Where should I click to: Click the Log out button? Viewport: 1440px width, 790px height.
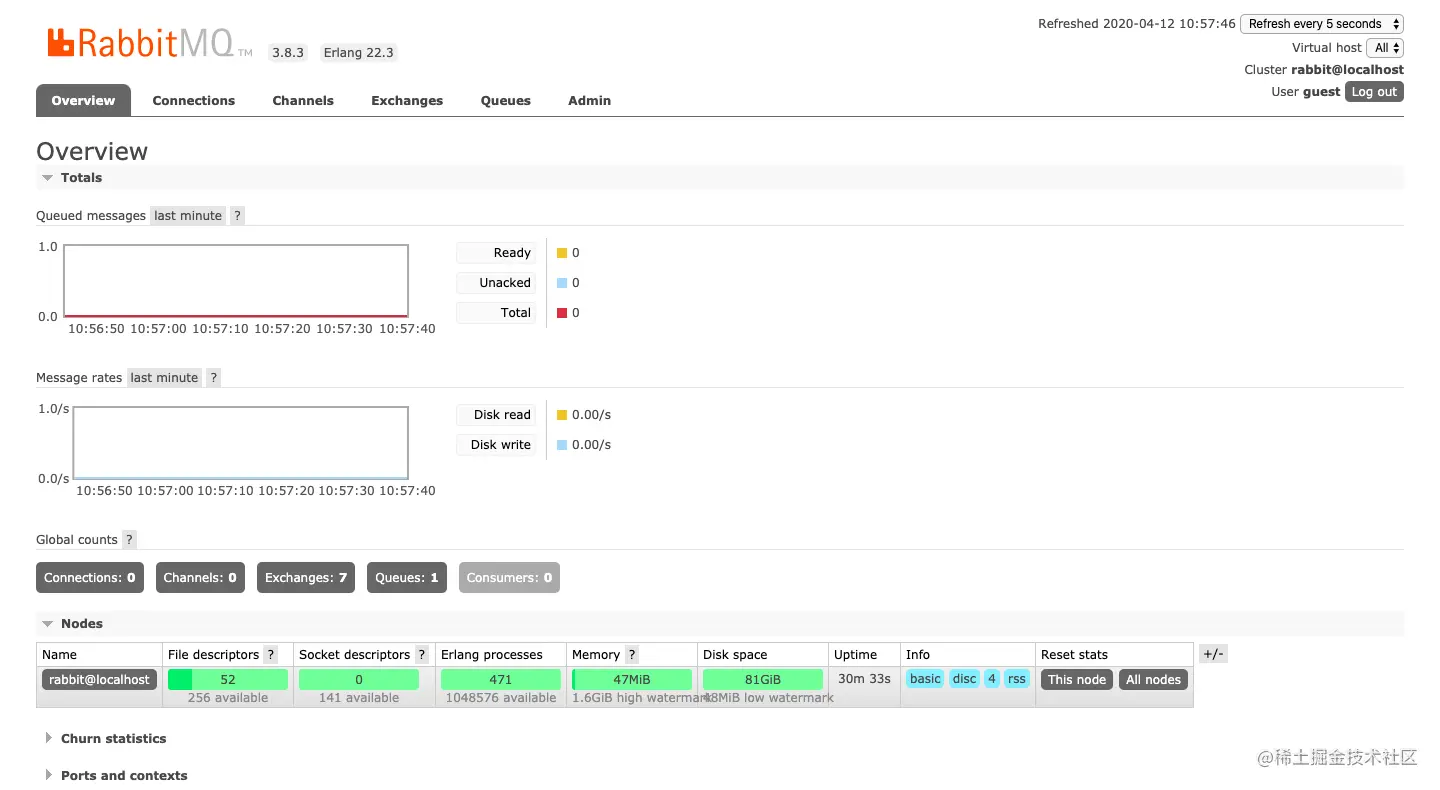point(1374,92)
